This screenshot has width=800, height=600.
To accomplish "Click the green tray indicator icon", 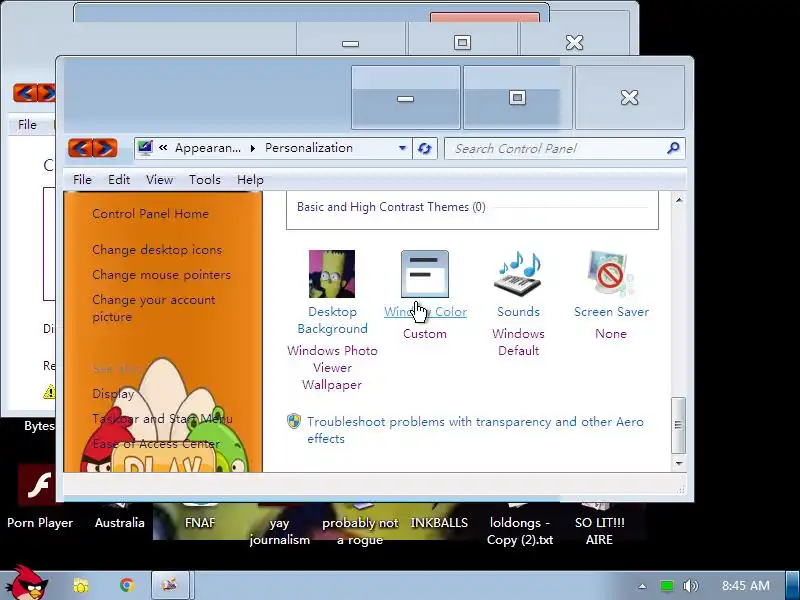I will tap(666, 586).
